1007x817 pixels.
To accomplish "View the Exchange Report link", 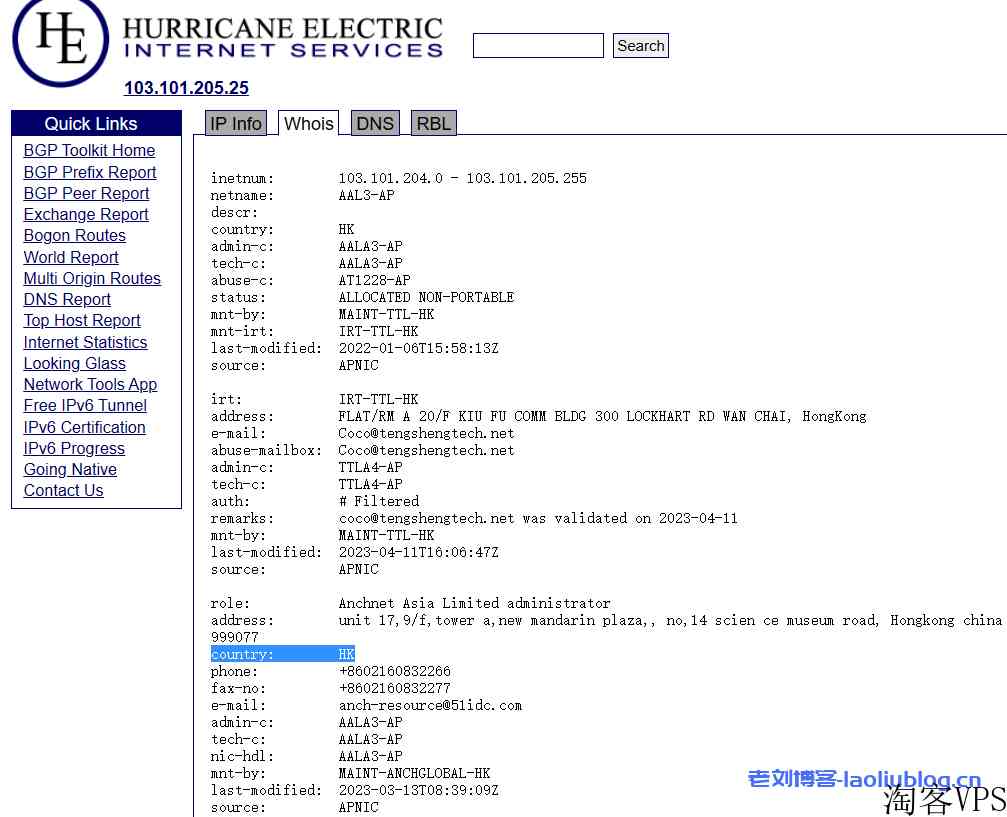I will [x=86, y=215].
